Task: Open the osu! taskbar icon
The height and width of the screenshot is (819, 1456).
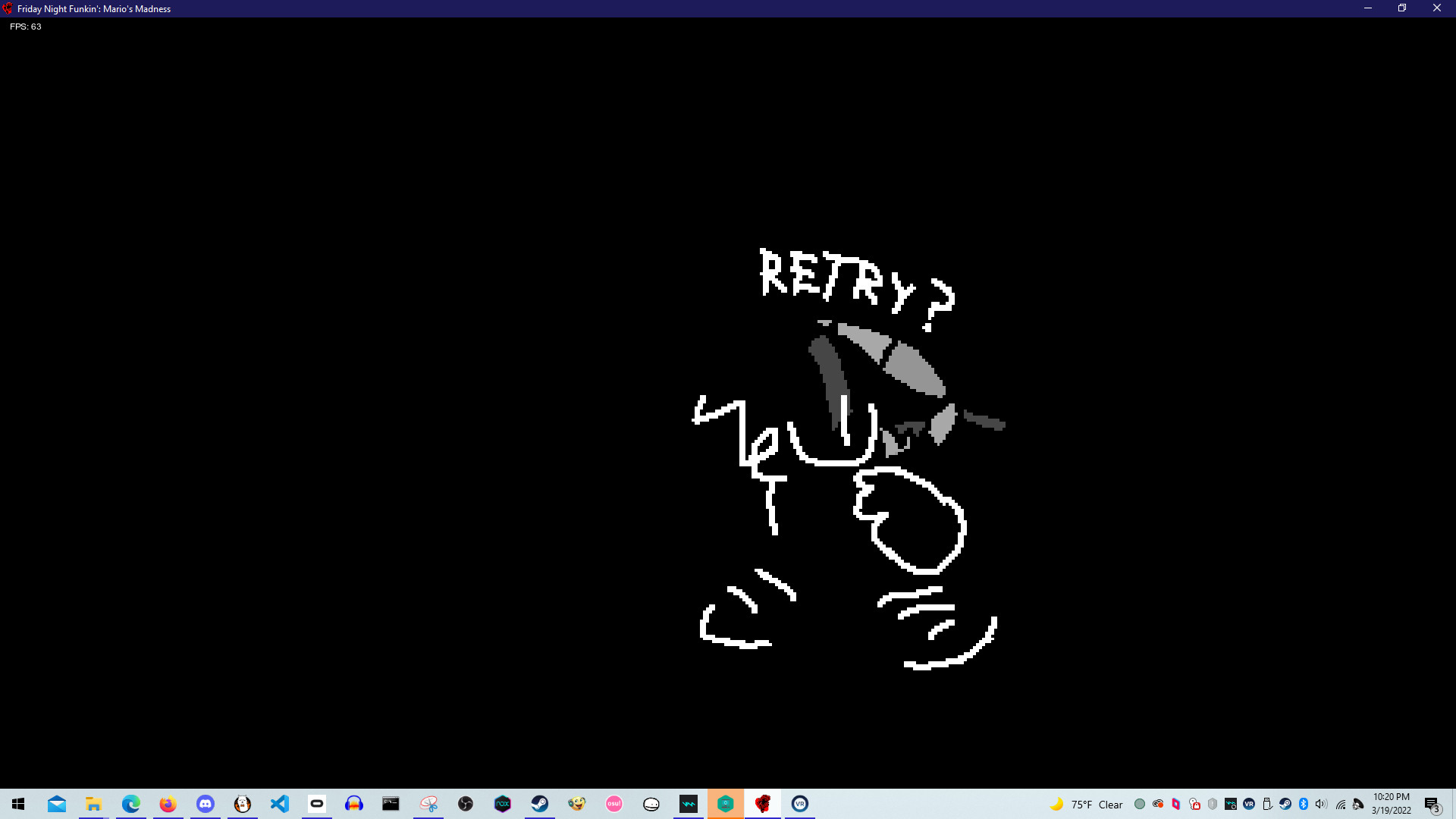Action: click(x=613, y=804)
